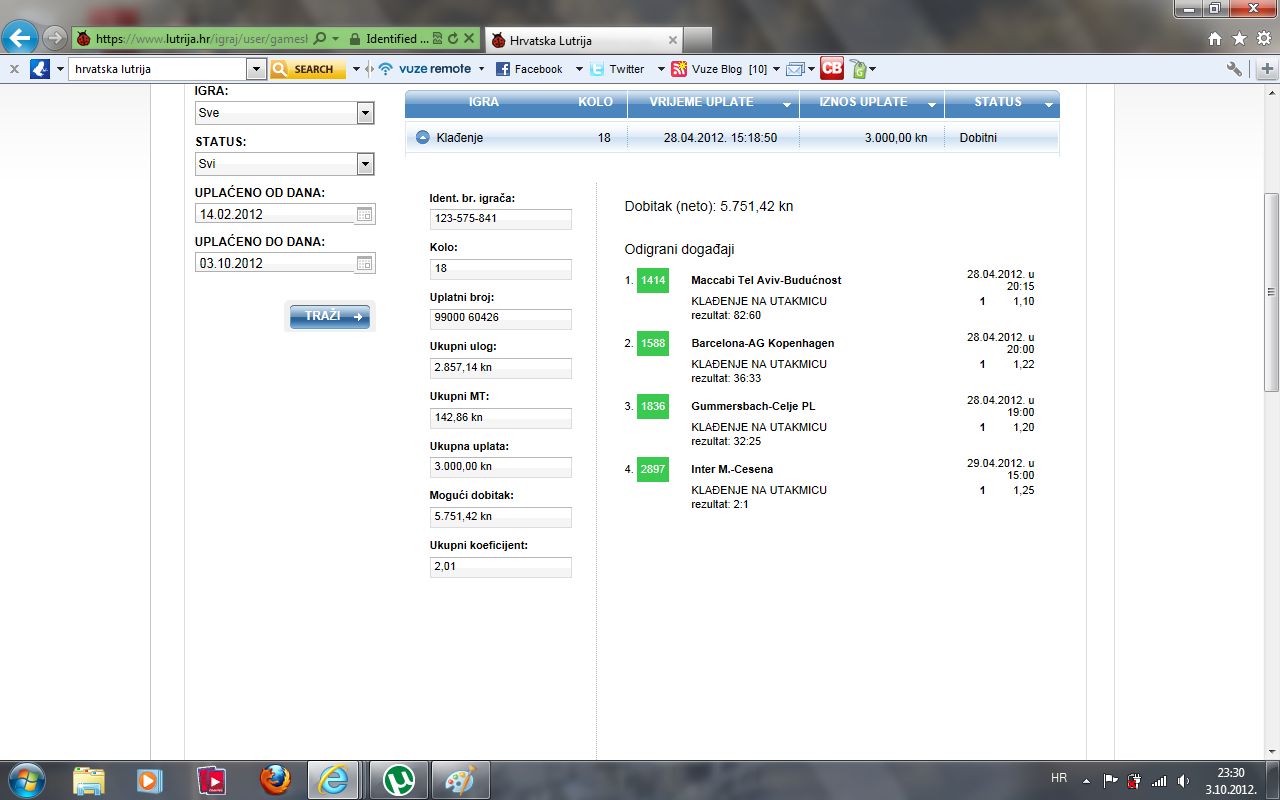The width and height of the screenshot is (1280, 800).
Task: Open Windows Explorer from the taskbar
Action: point(89,780)
